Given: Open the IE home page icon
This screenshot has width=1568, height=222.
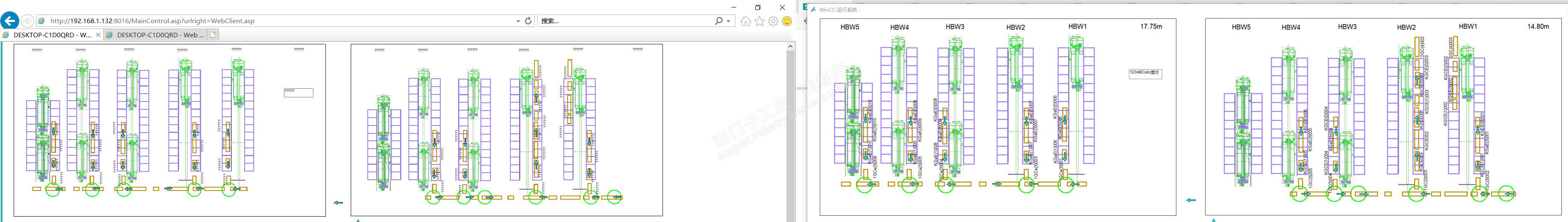Looking at the screenshot, I should click(x=746, y=21).
